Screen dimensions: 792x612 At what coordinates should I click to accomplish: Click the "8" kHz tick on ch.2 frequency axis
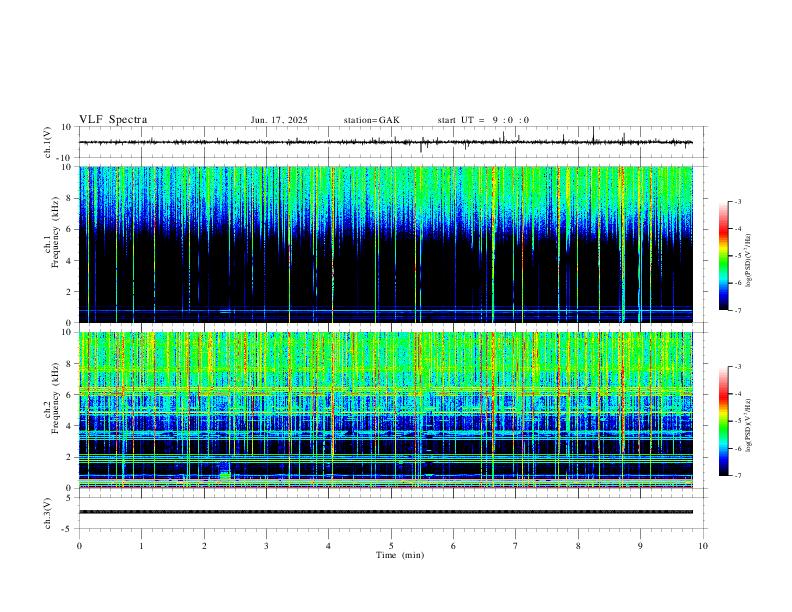click(x=69, y=364)
